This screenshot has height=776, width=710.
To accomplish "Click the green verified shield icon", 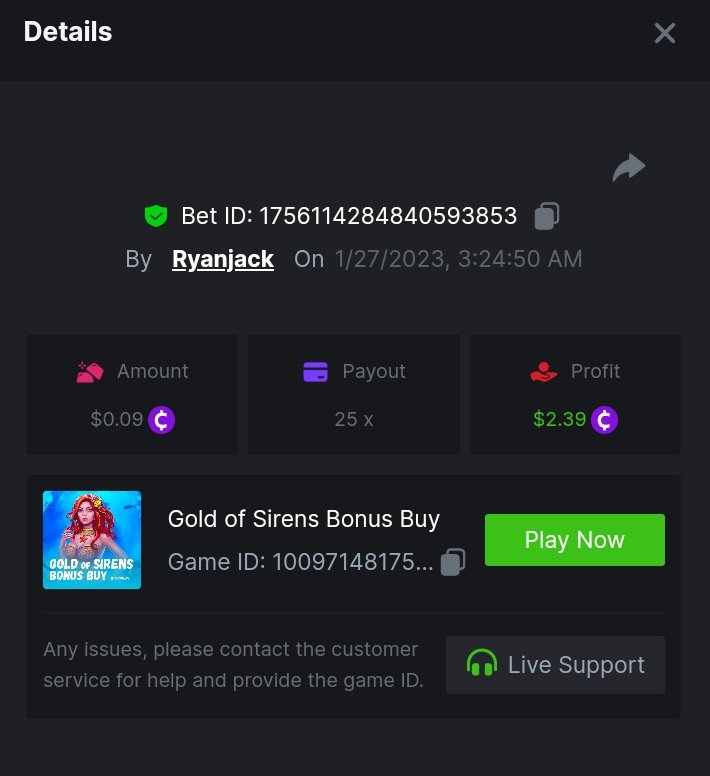I will pos(155,215).
